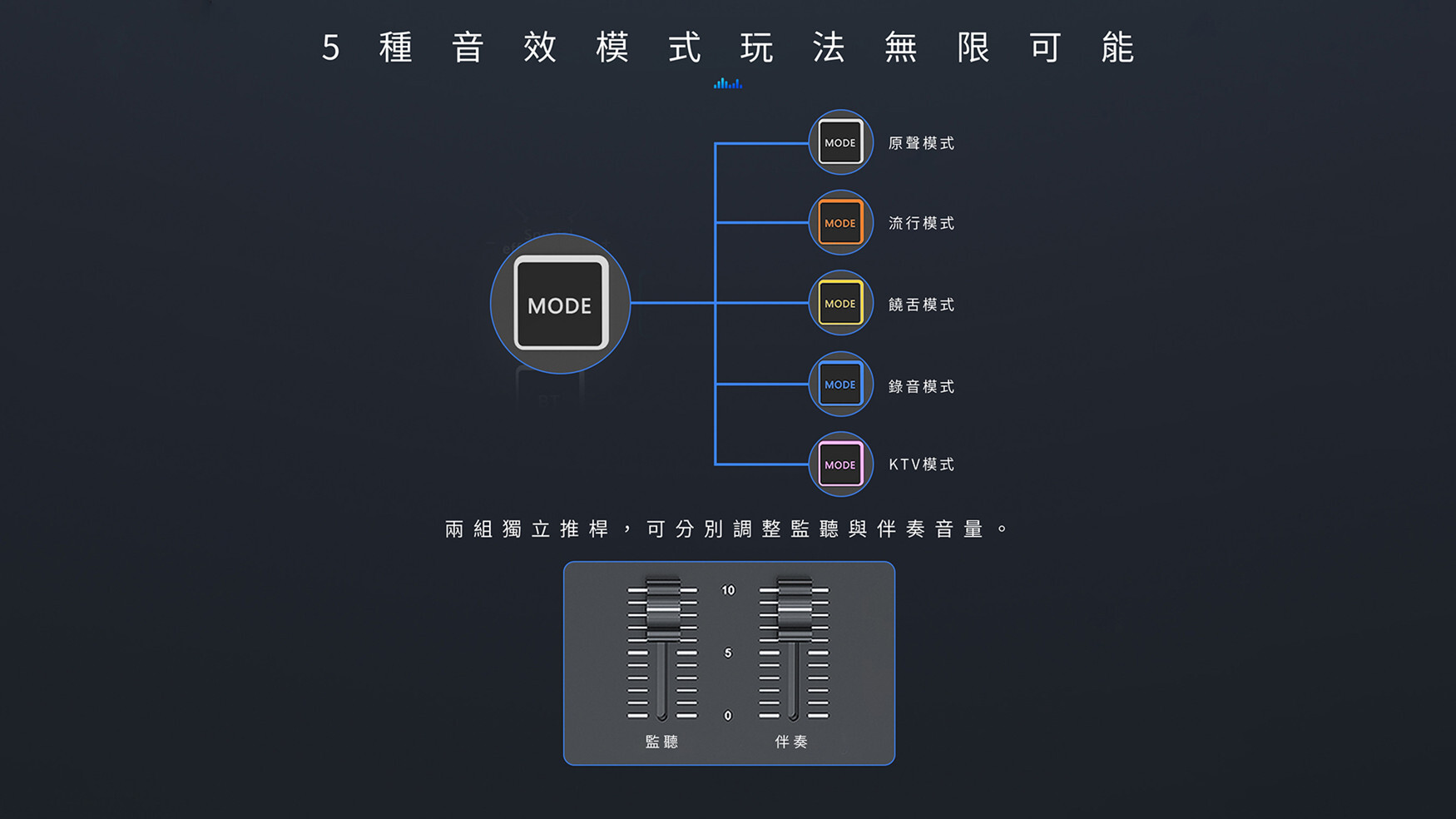The height and width of the screenshot is (819, 1456).
Task: Click the 監聽 monitor fader knob
Action: tap(663, 609)
